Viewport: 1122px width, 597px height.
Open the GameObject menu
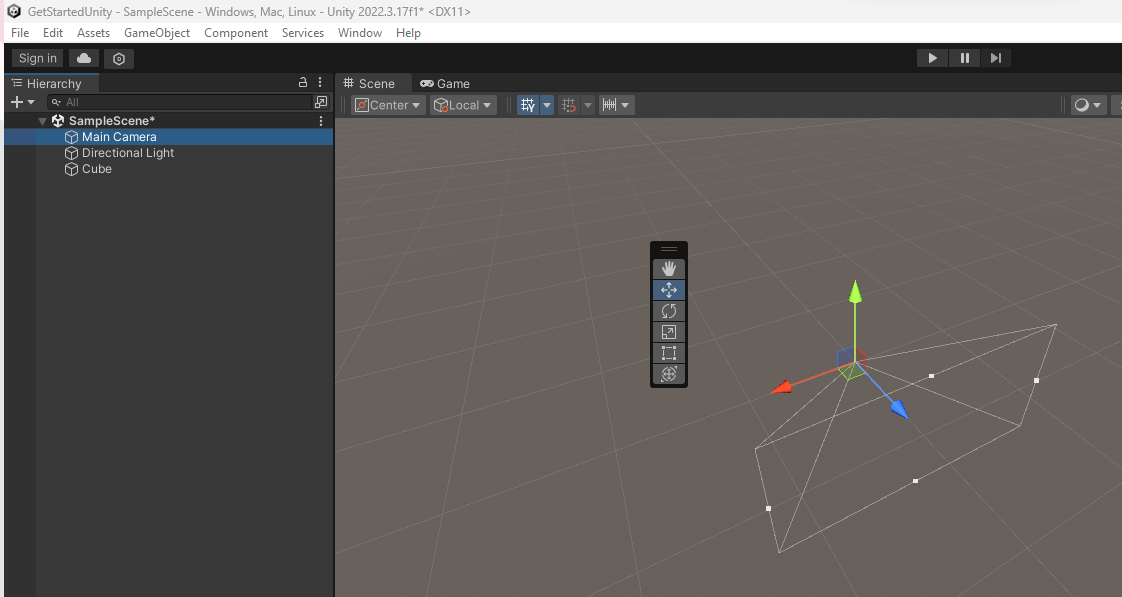[x=157, y=33]
